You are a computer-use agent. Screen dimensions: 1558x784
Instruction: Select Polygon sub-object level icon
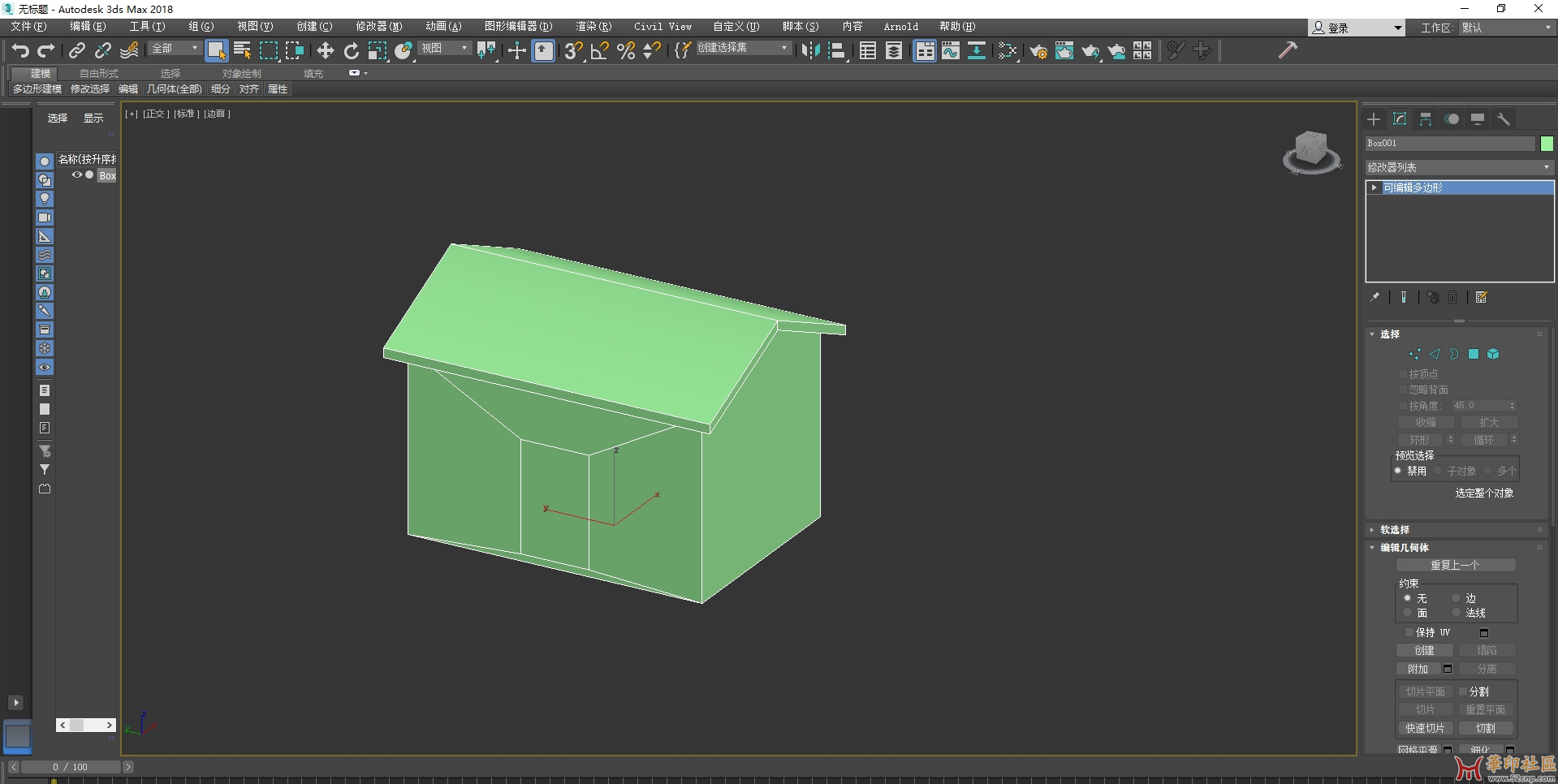1474,354
